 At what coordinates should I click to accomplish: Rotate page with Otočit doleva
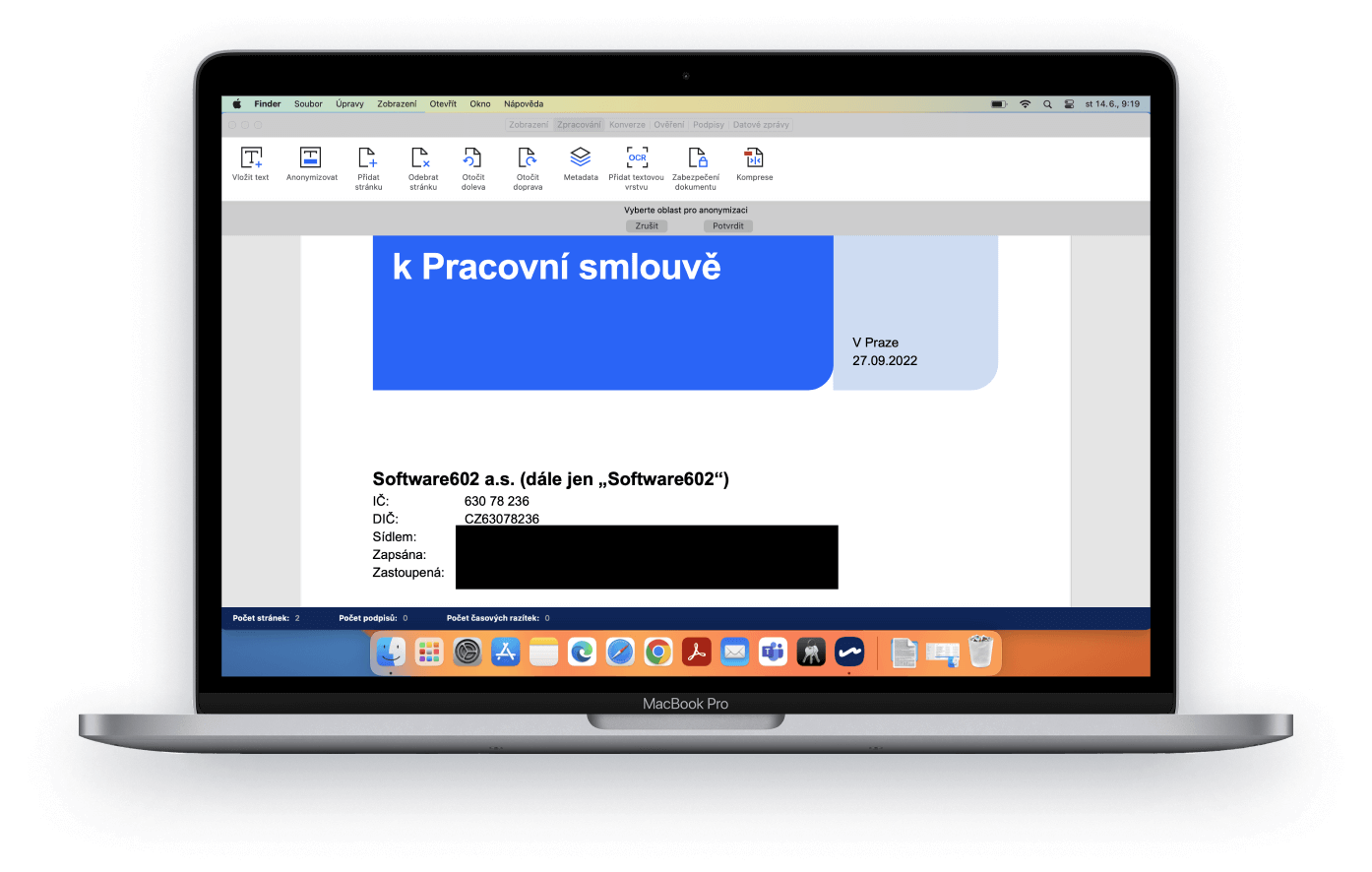coord(473,167)
